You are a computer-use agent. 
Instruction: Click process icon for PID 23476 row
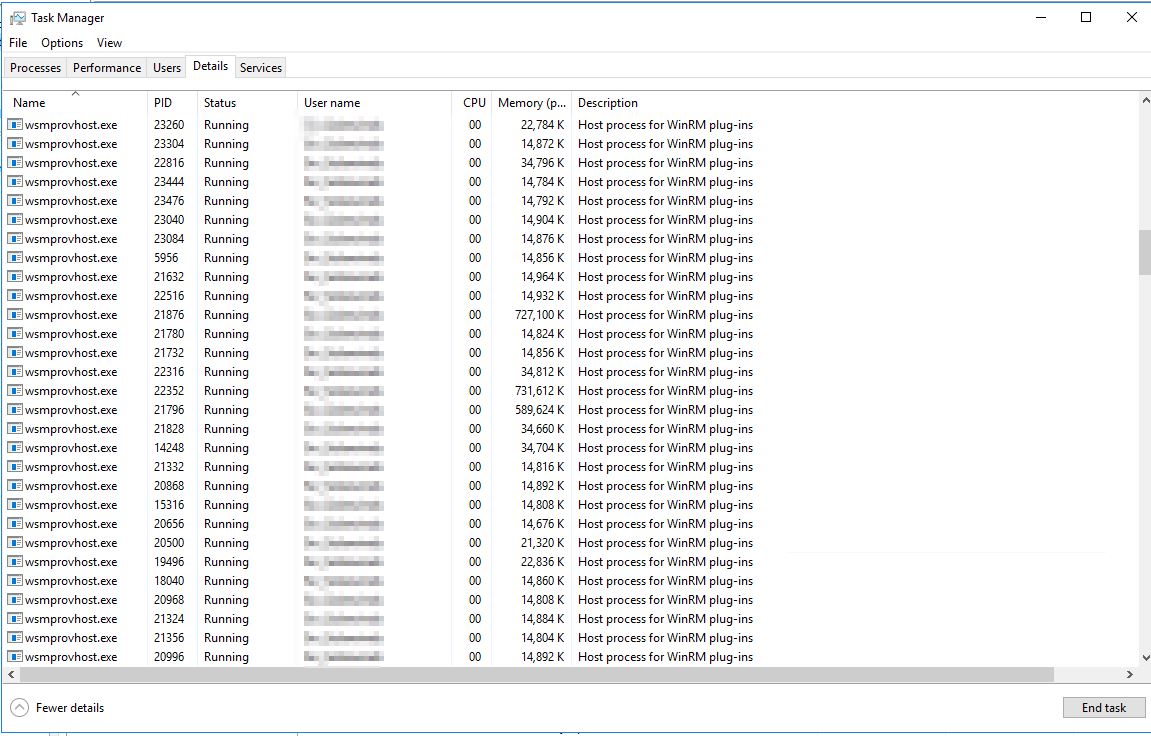(x=15, y=201)
